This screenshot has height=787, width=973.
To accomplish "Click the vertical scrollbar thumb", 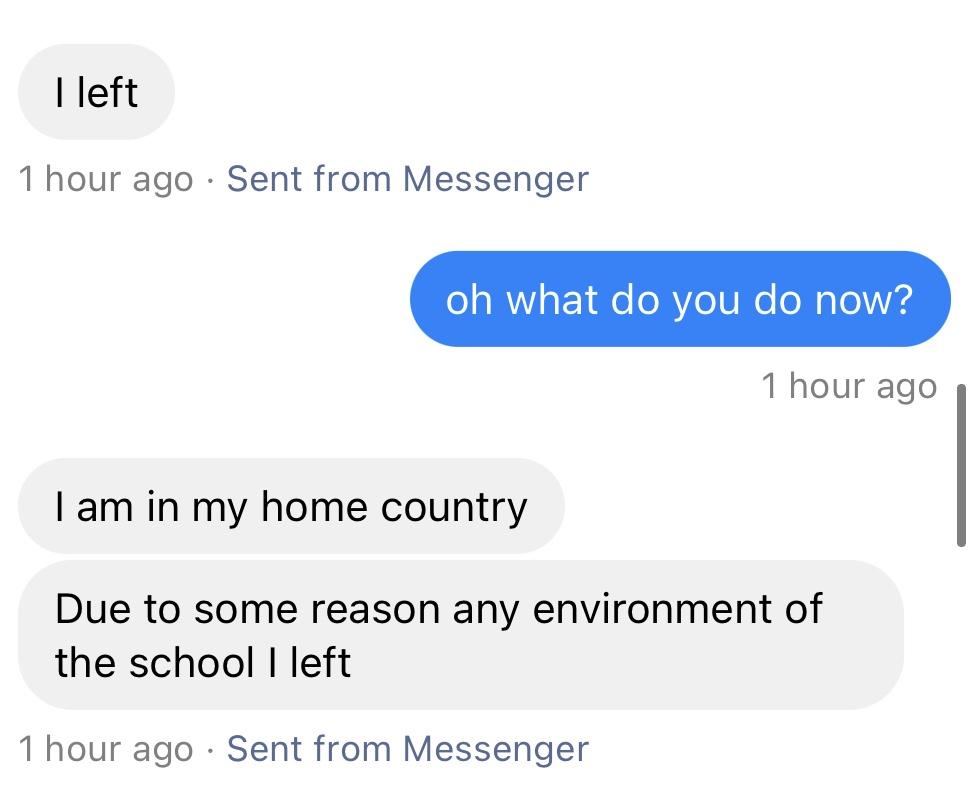I will tap(961, 465).
